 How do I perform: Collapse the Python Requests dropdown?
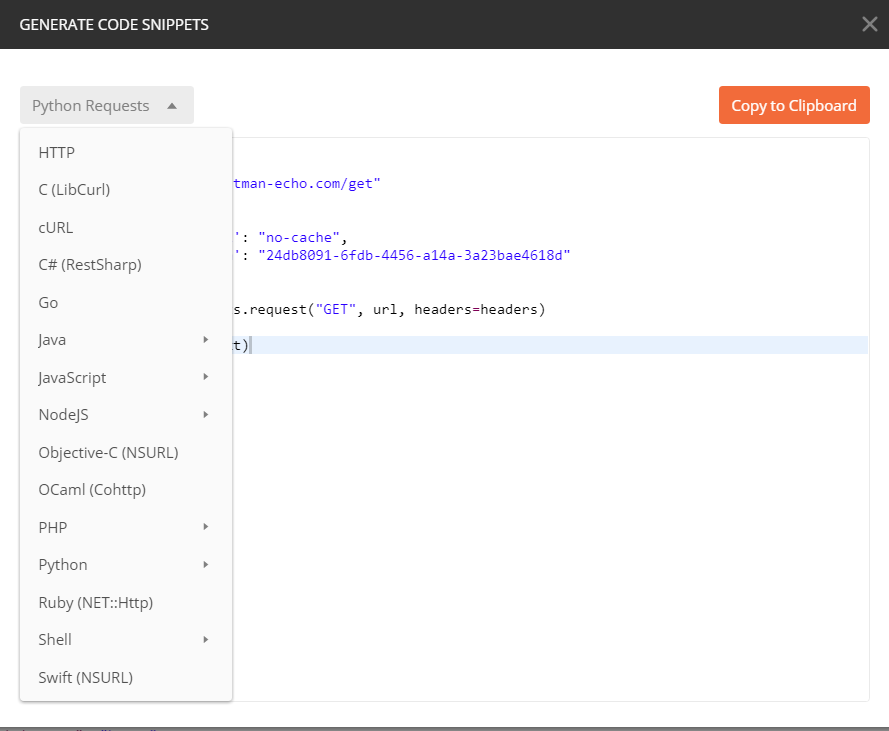pos(106,105)
